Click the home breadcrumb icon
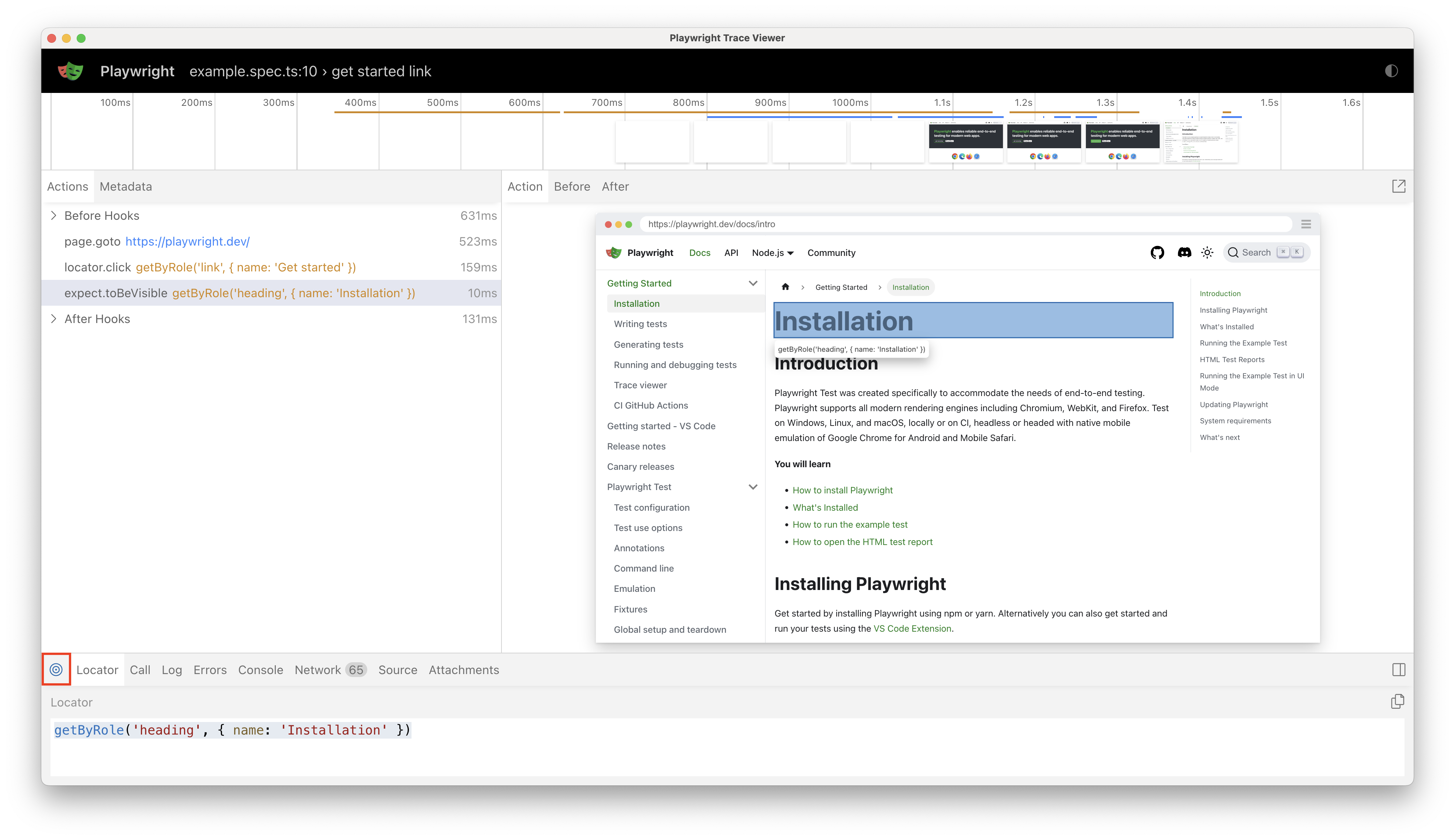Image resolution: width=1455 pixels, height=840 pixels. click(785, 287)
